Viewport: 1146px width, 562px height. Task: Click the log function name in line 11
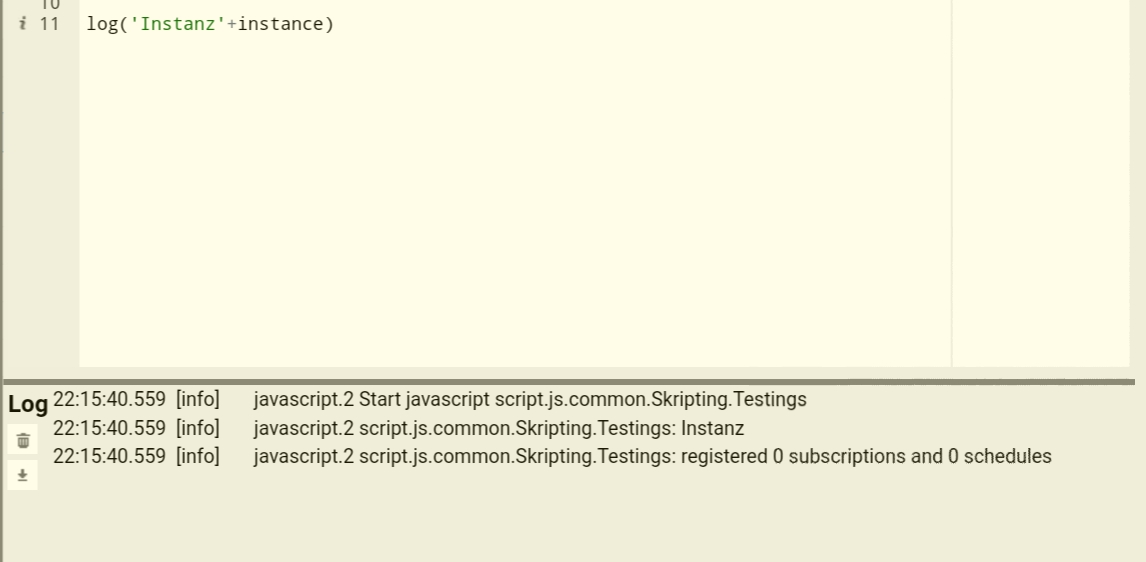[103, 23]
